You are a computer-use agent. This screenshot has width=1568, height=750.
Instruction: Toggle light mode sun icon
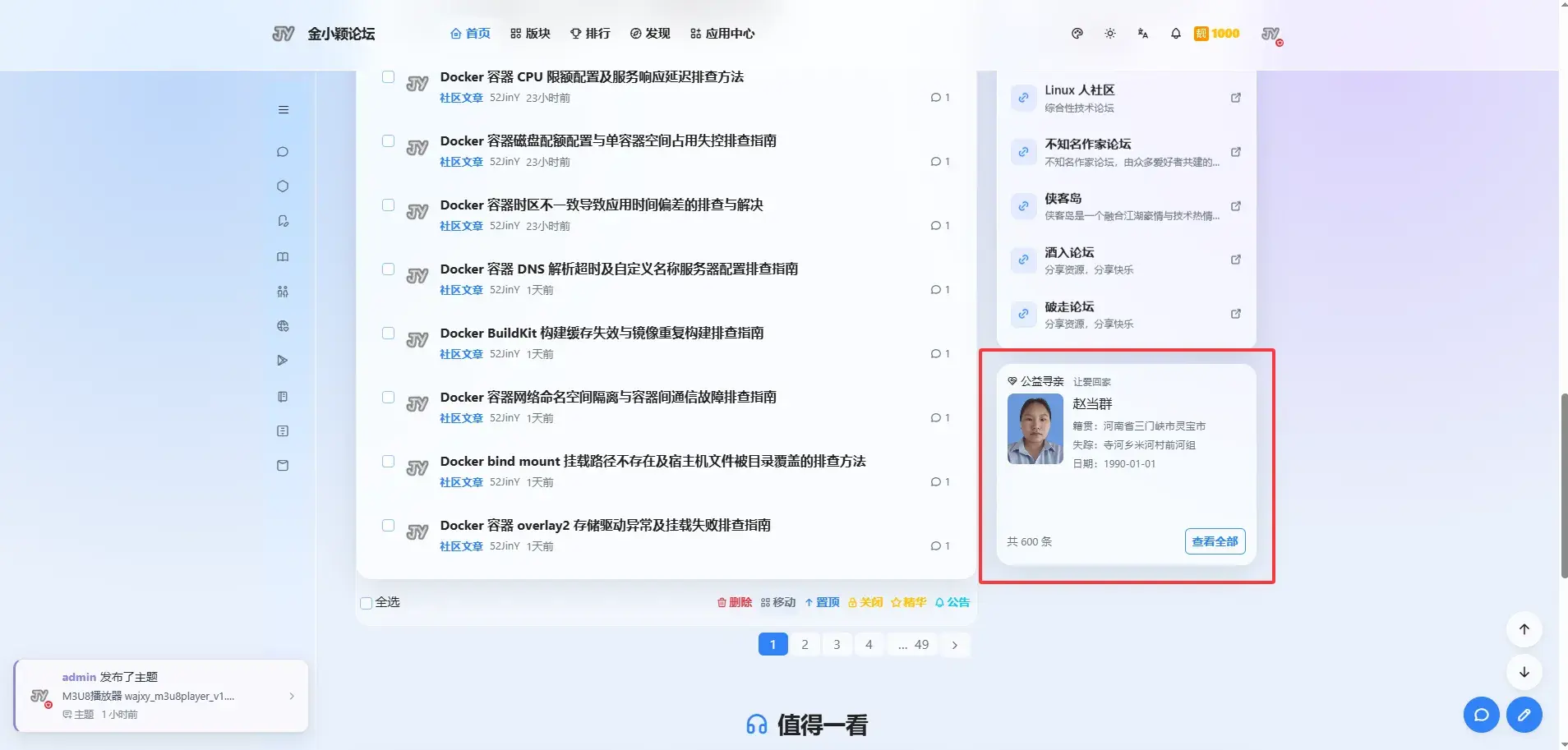[1110, 34]
